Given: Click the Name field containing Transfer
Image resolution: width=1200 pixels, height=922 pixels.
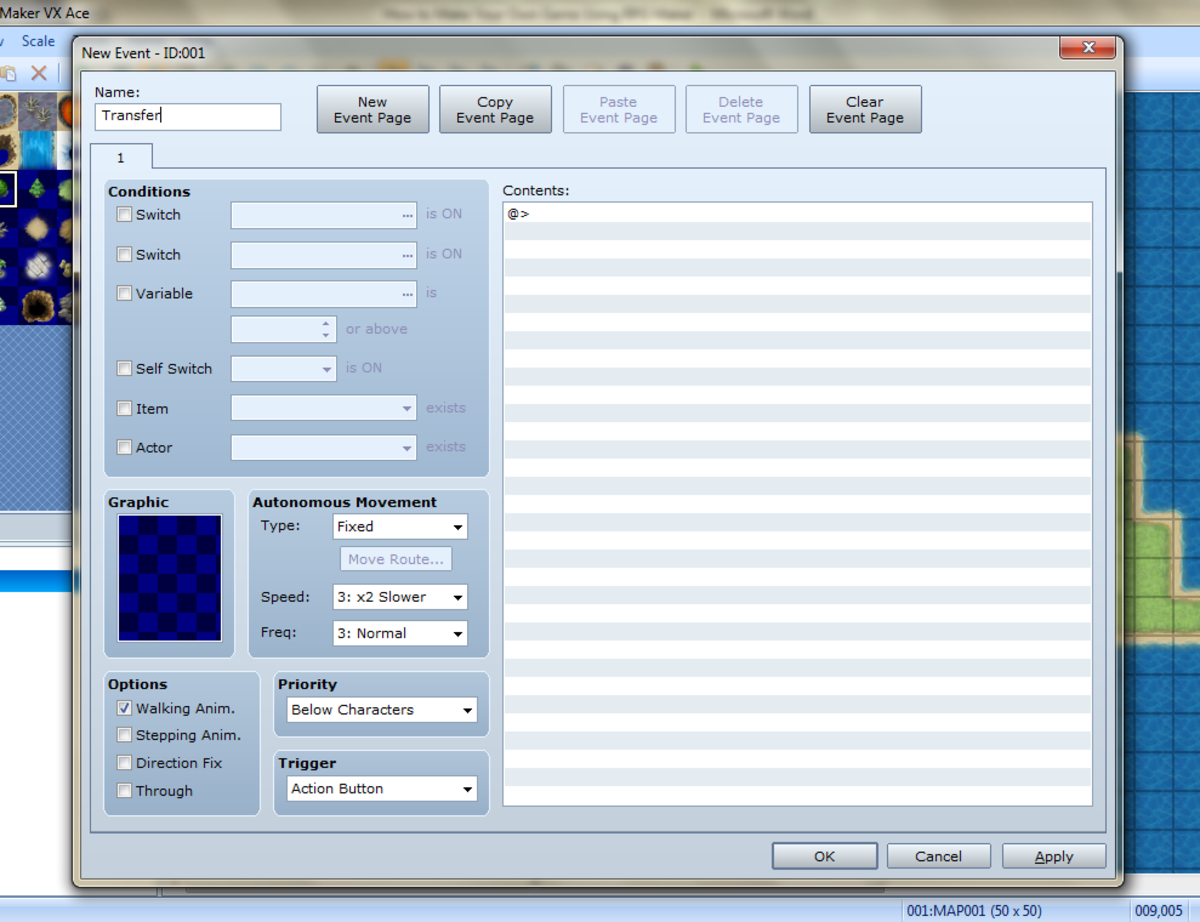Looking at the screenshot, I should (x=187, y=116).
